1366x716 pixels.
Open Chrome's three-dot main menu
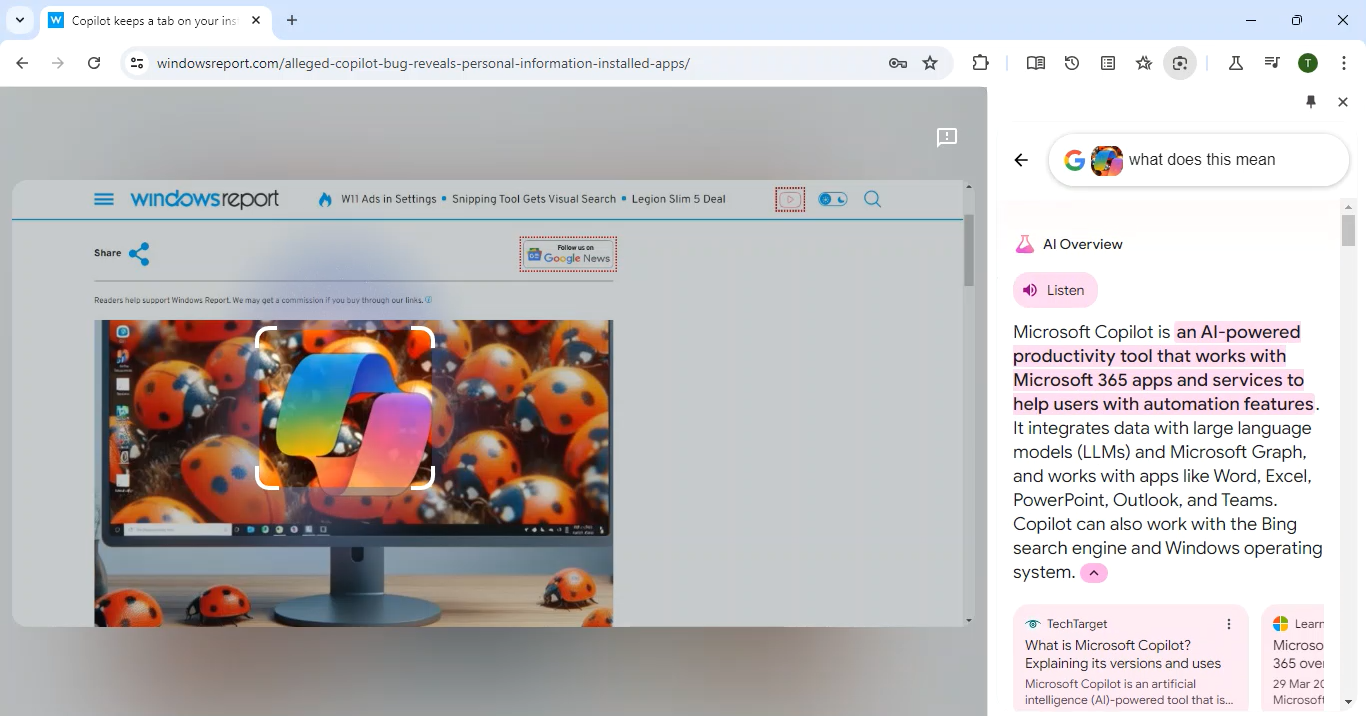tap(1344, 63)
